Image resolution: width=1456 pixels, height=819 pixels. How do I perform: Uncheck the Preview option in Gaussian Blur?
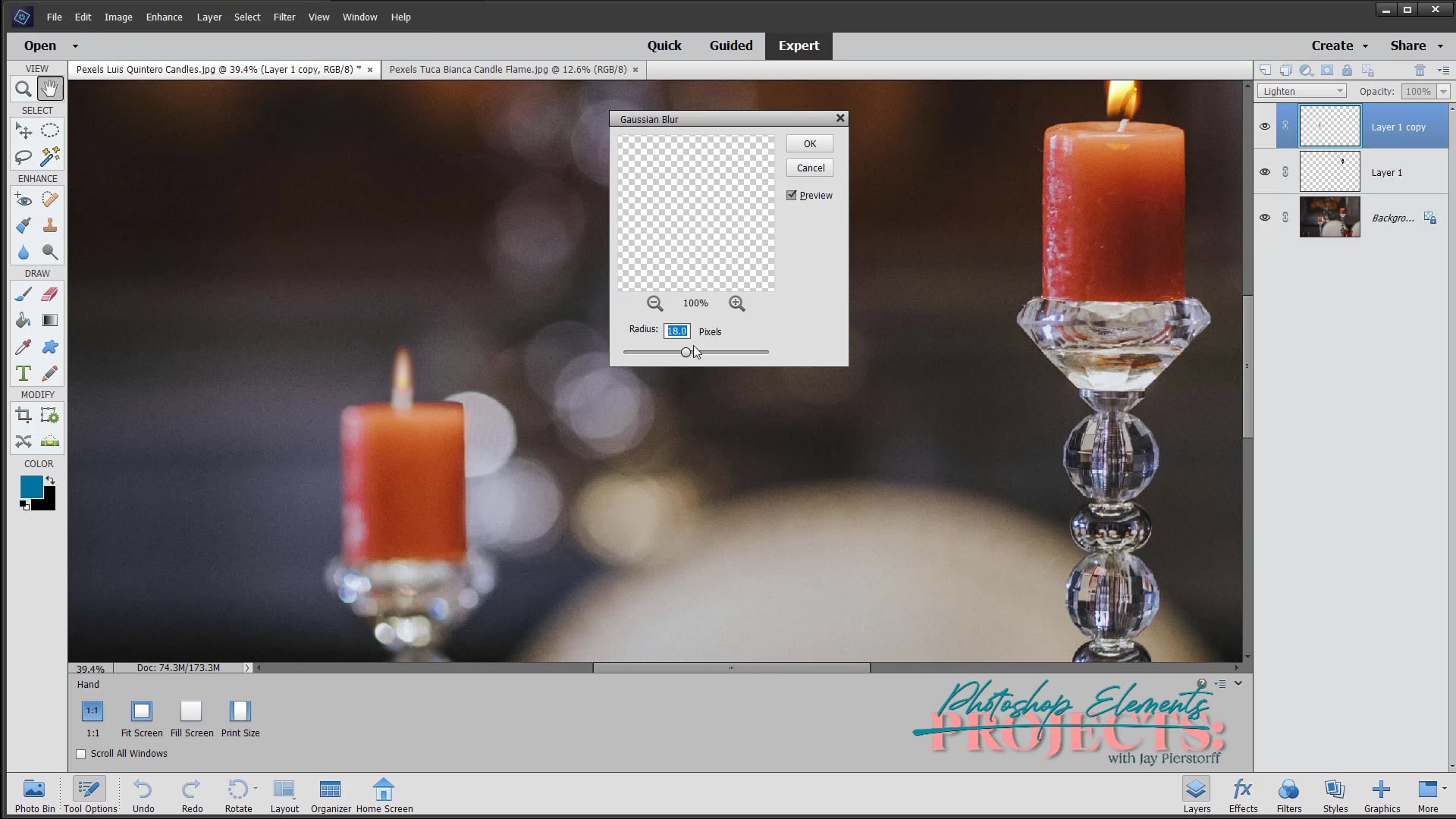pos(791,195)
